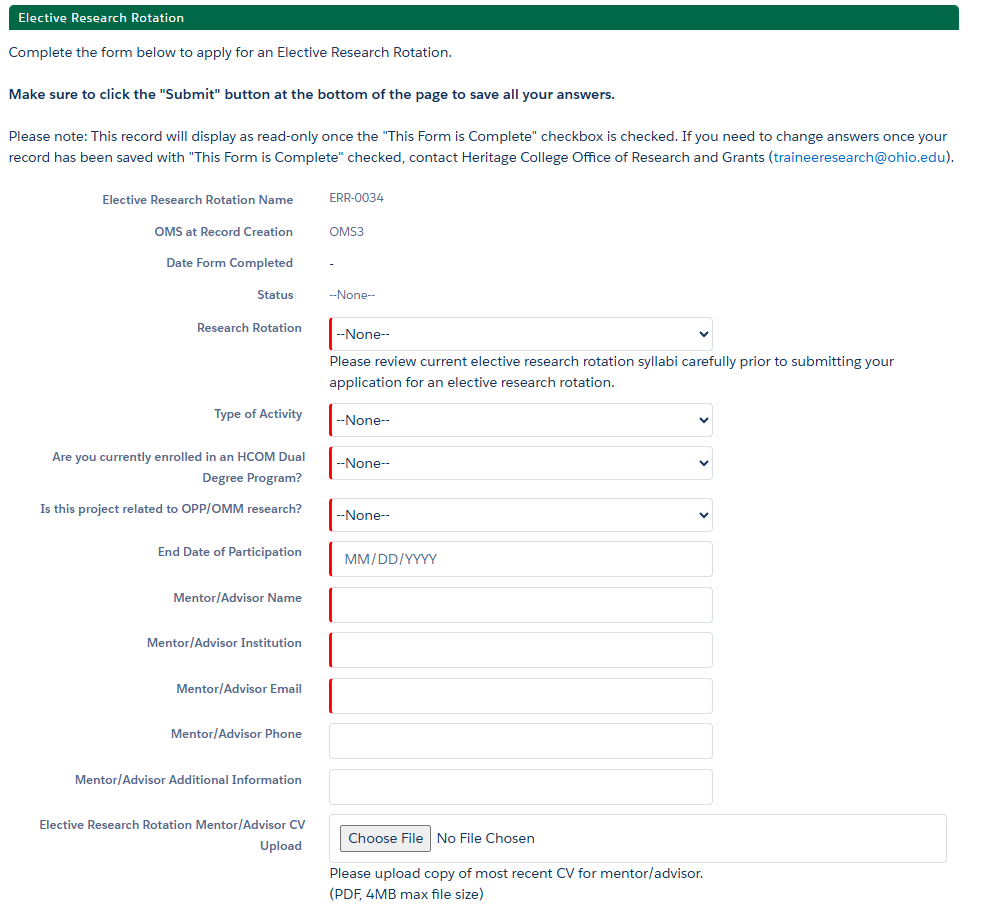Click the Mentor/Advisor CV Upload label

tap(172, 835)
